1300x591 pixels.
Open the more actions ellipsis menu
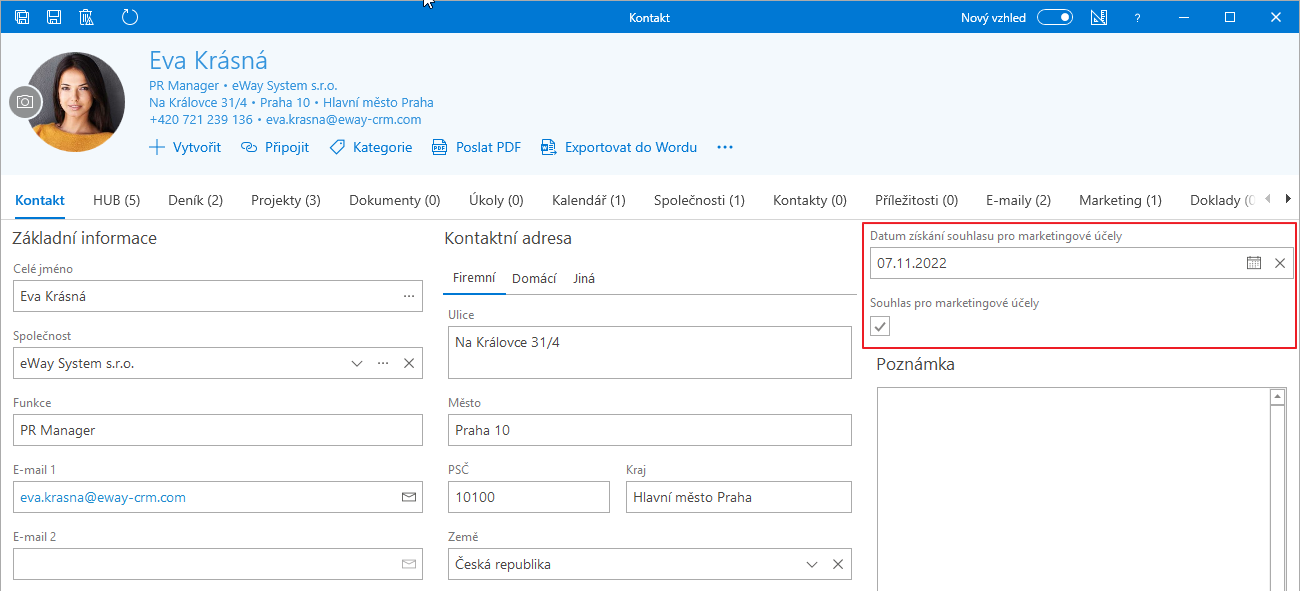point(725,147)
